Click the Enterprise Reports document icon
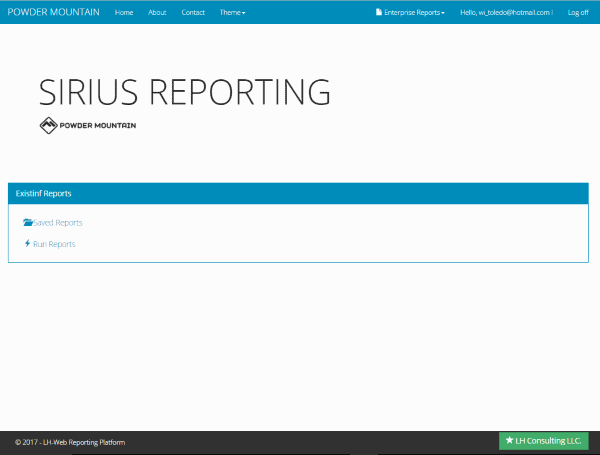This screenshot has width=600, height=455. [379, 12]
